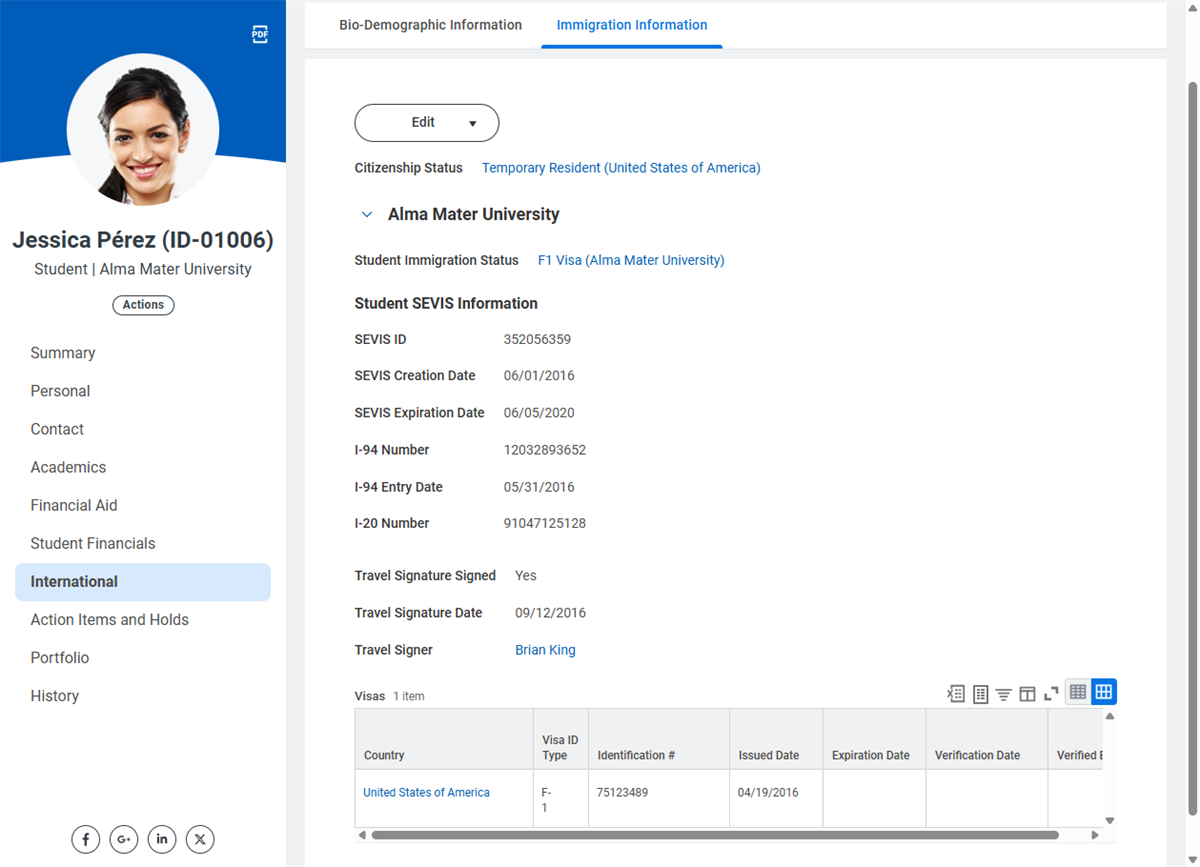The image size is (1200, 867).
Task: Open Financial Aid section
Action: 143,505
